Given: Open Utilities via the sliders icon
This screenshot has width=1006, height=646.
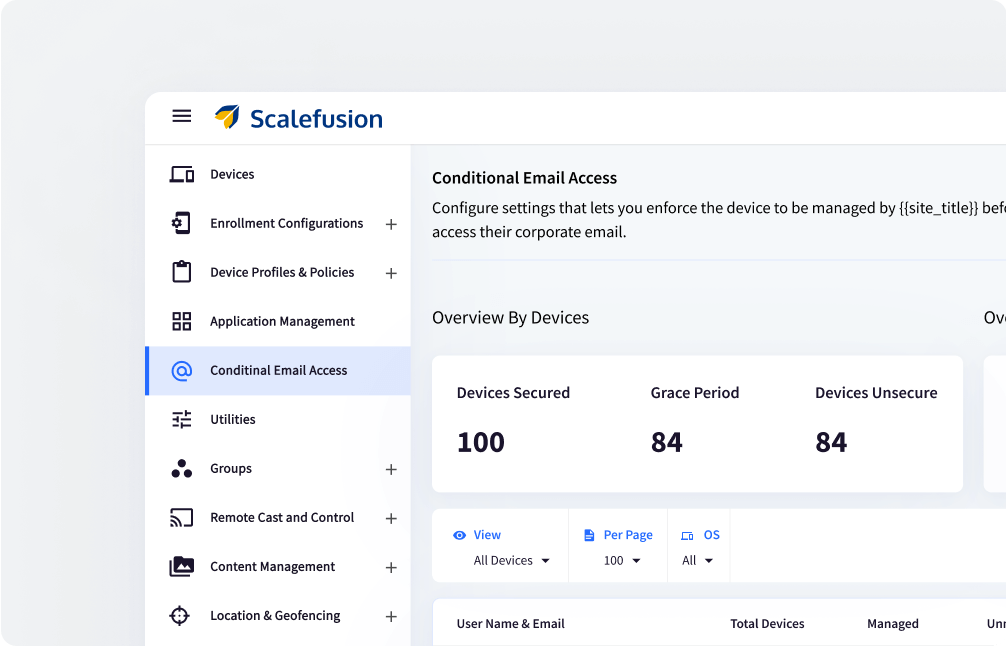Looking at the screenshot, I should point(182,419).
